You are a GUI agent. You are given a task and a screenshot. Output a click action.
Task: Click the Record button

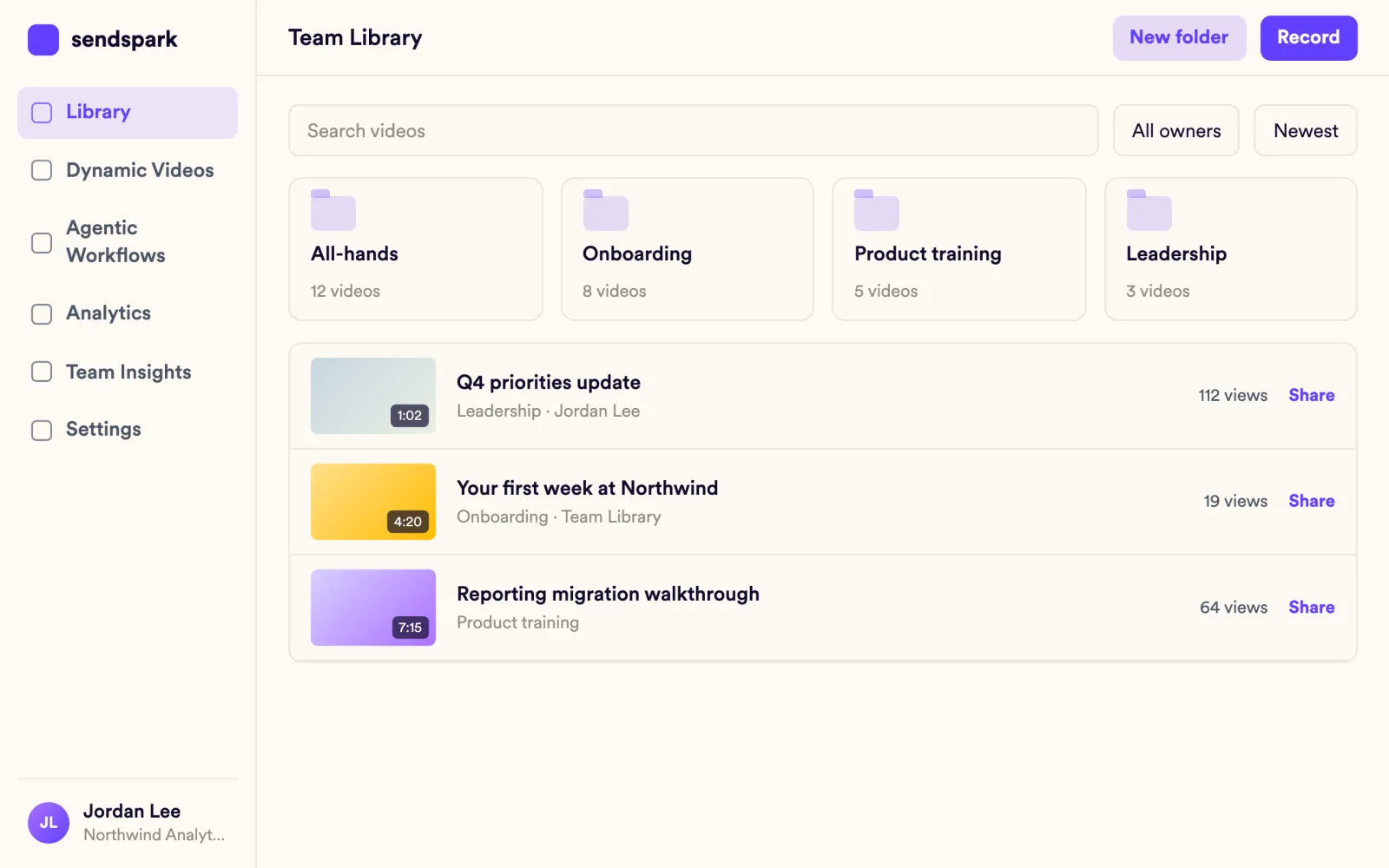1308,38
